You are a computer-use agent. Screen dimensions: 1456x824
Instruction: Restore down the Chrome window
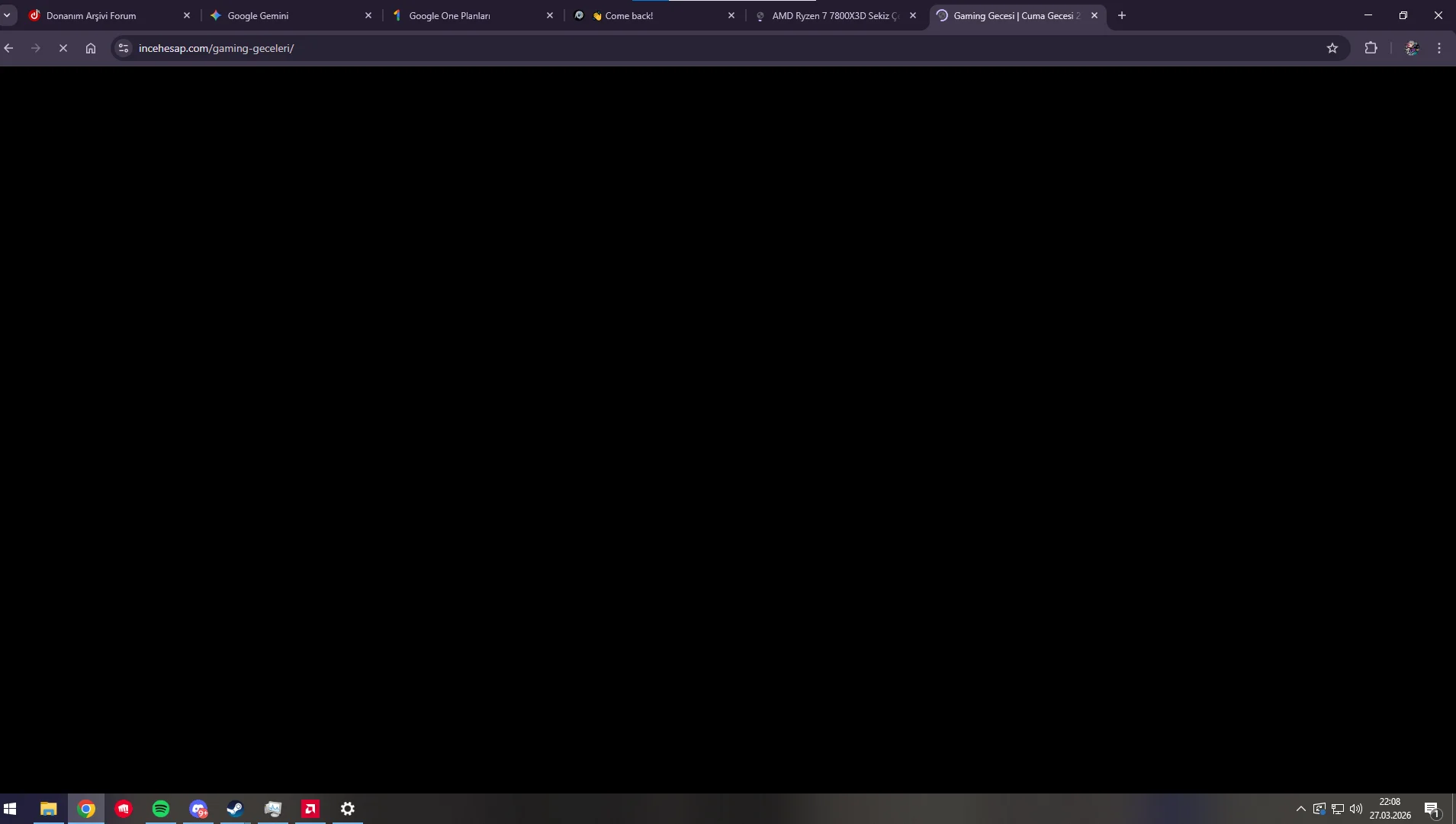1403,15
